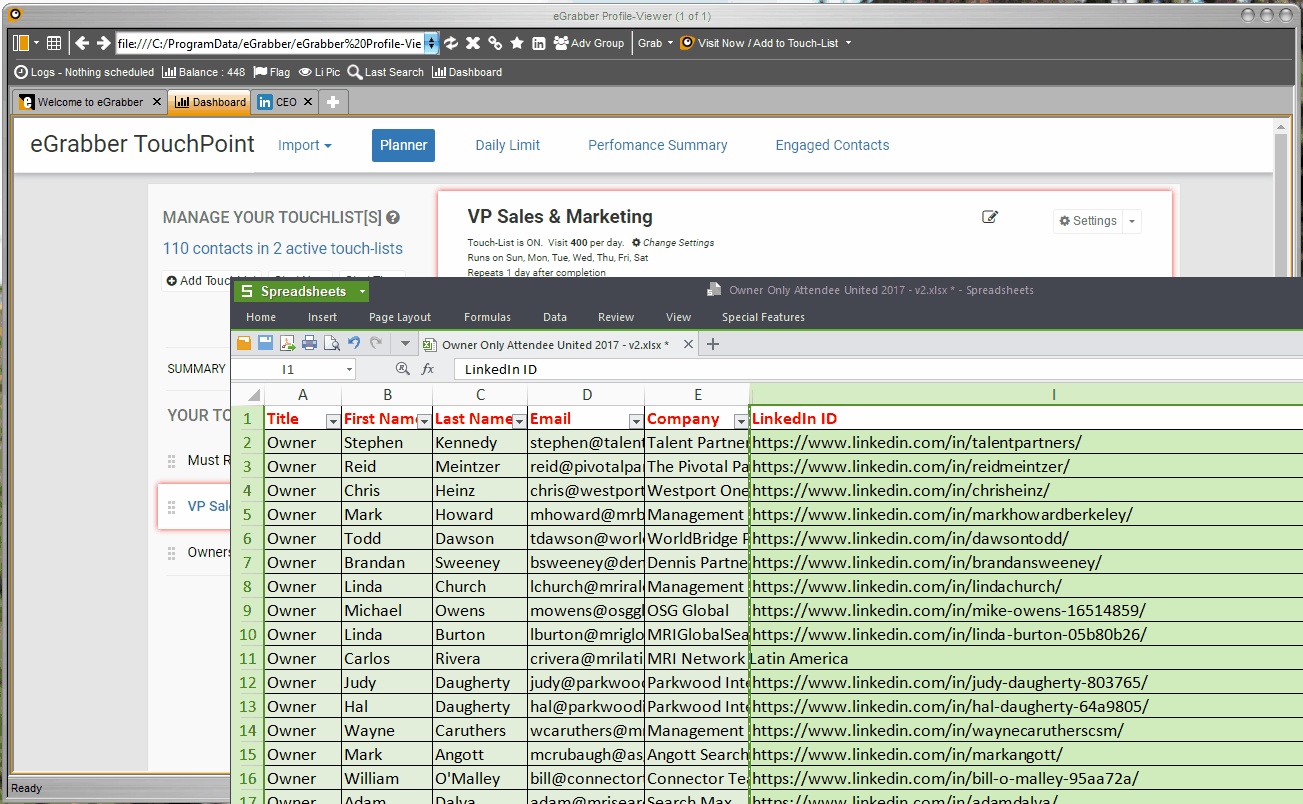Click the grid view icon in eGrabber toolbar
1303x804 pixels.
[54, 43]
